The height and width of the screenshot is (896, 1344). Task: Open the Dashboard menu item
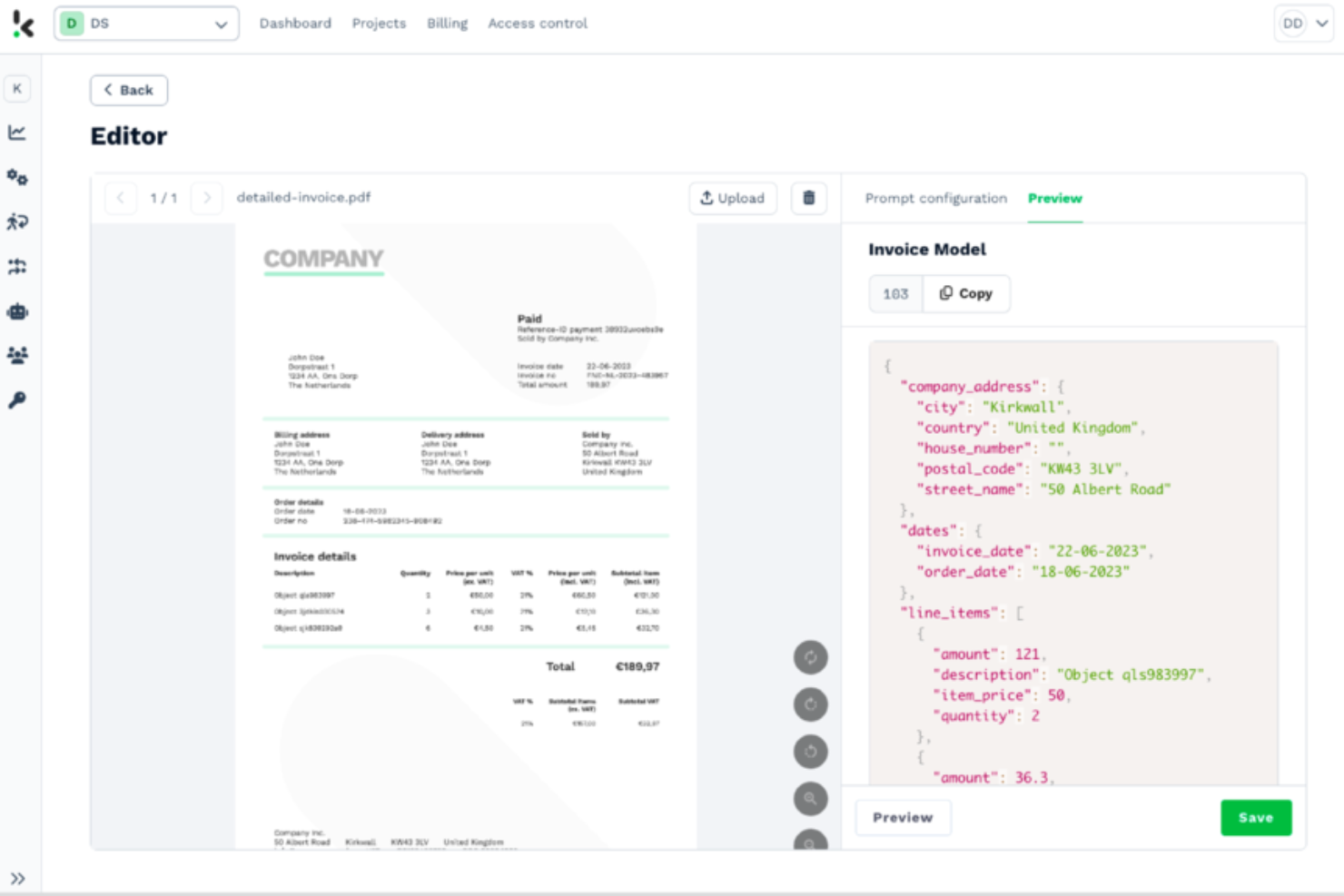pyautogui.click(x=295, y=24)
